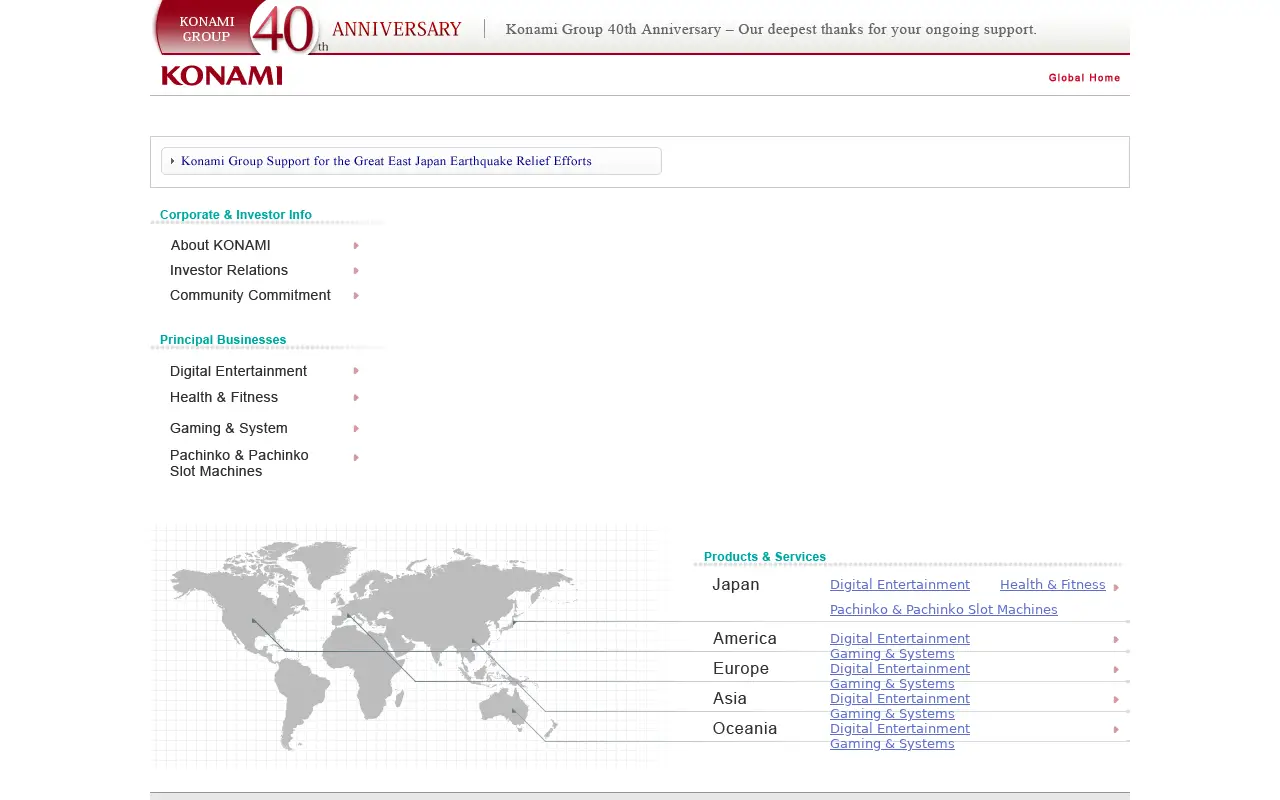Open America Digital Entertainment link
1280x800 pixels.
[900, 638]
